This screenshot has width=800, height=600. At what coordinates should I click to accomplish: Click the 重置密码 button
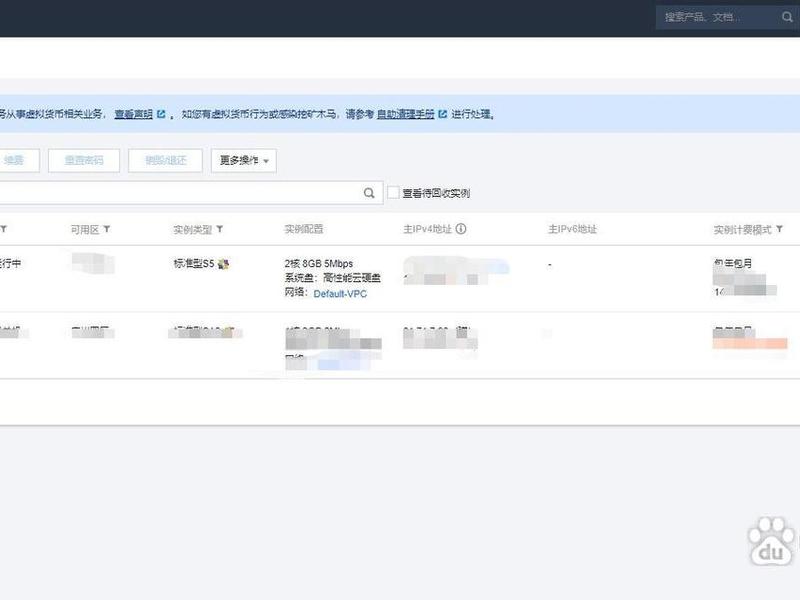pos(84,161)
